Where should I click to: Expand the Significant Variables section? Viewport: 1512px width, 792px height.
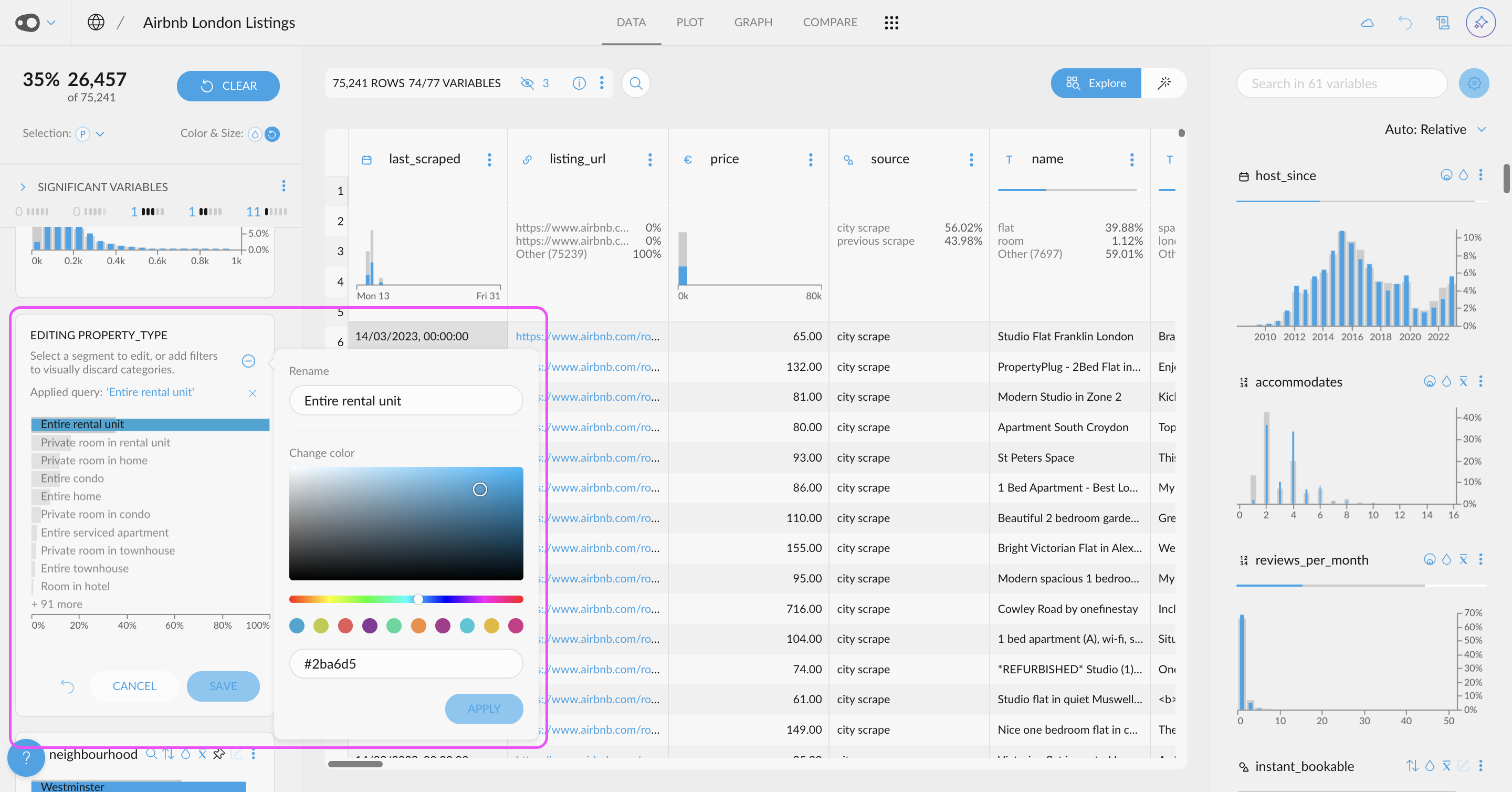point(23,187)
